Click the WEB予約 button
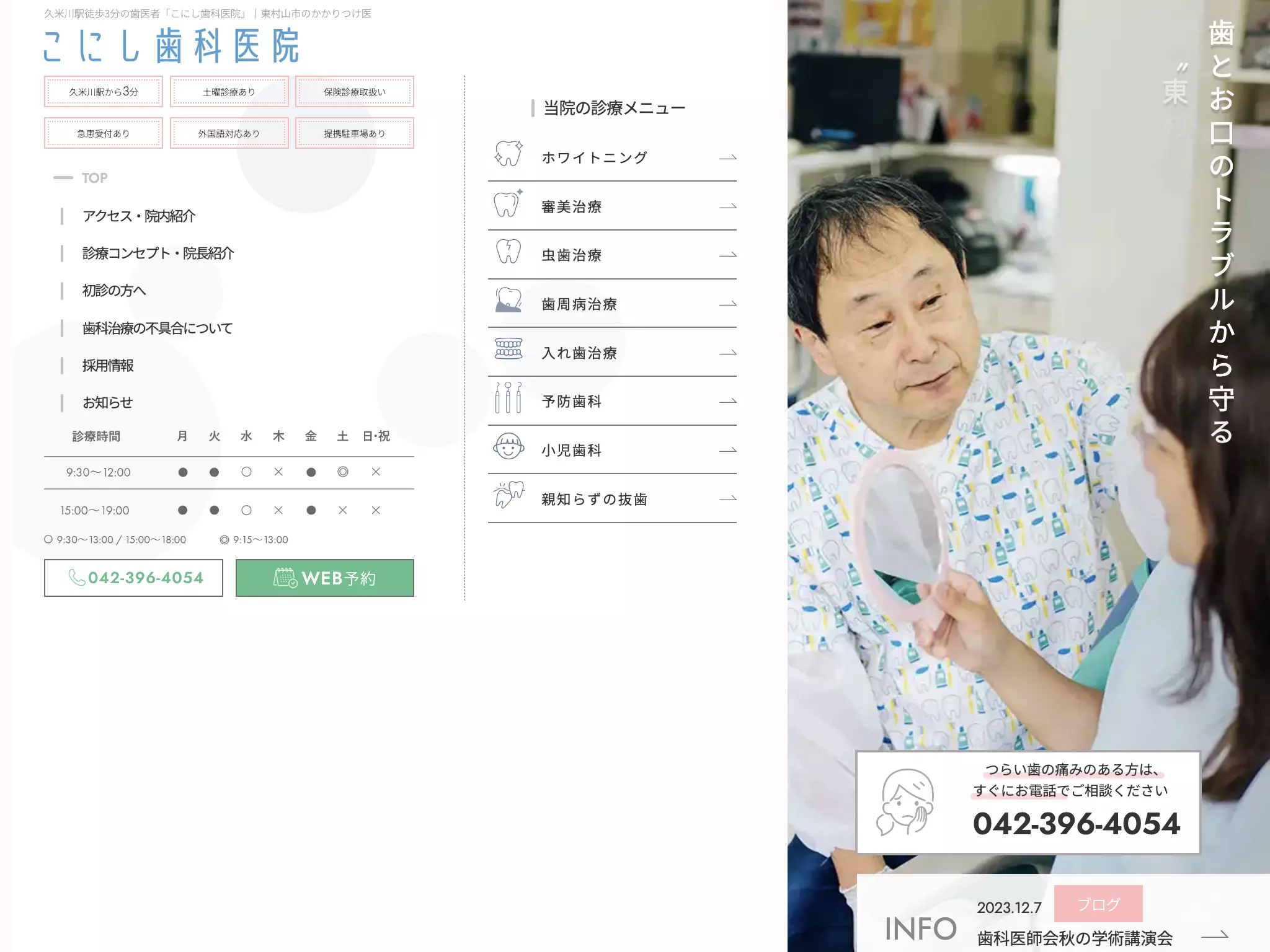 [x=325, y=578]
